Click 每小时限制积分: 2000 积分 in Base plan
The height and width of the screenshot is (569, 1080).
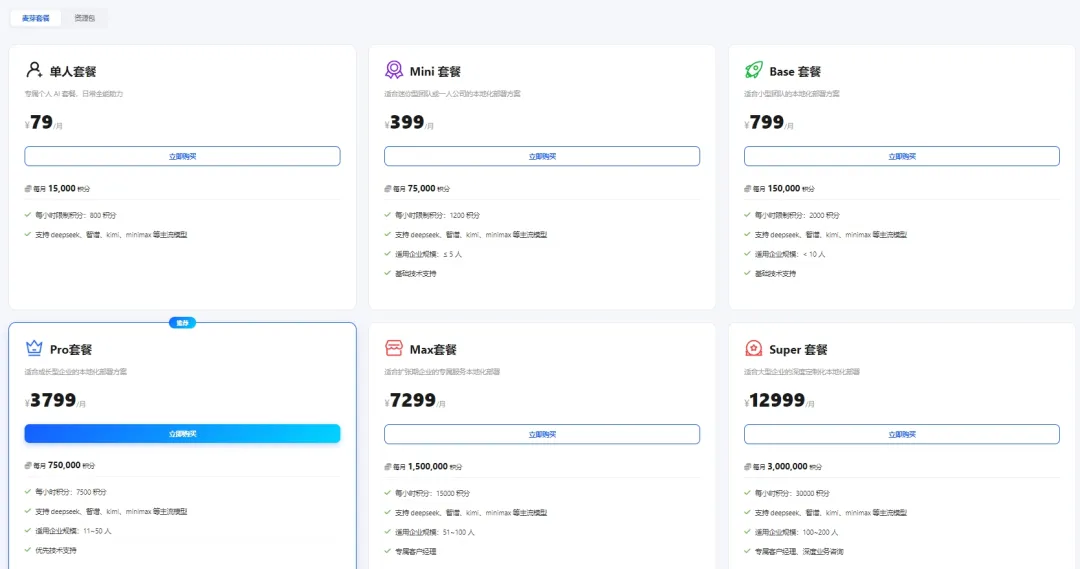797,216
